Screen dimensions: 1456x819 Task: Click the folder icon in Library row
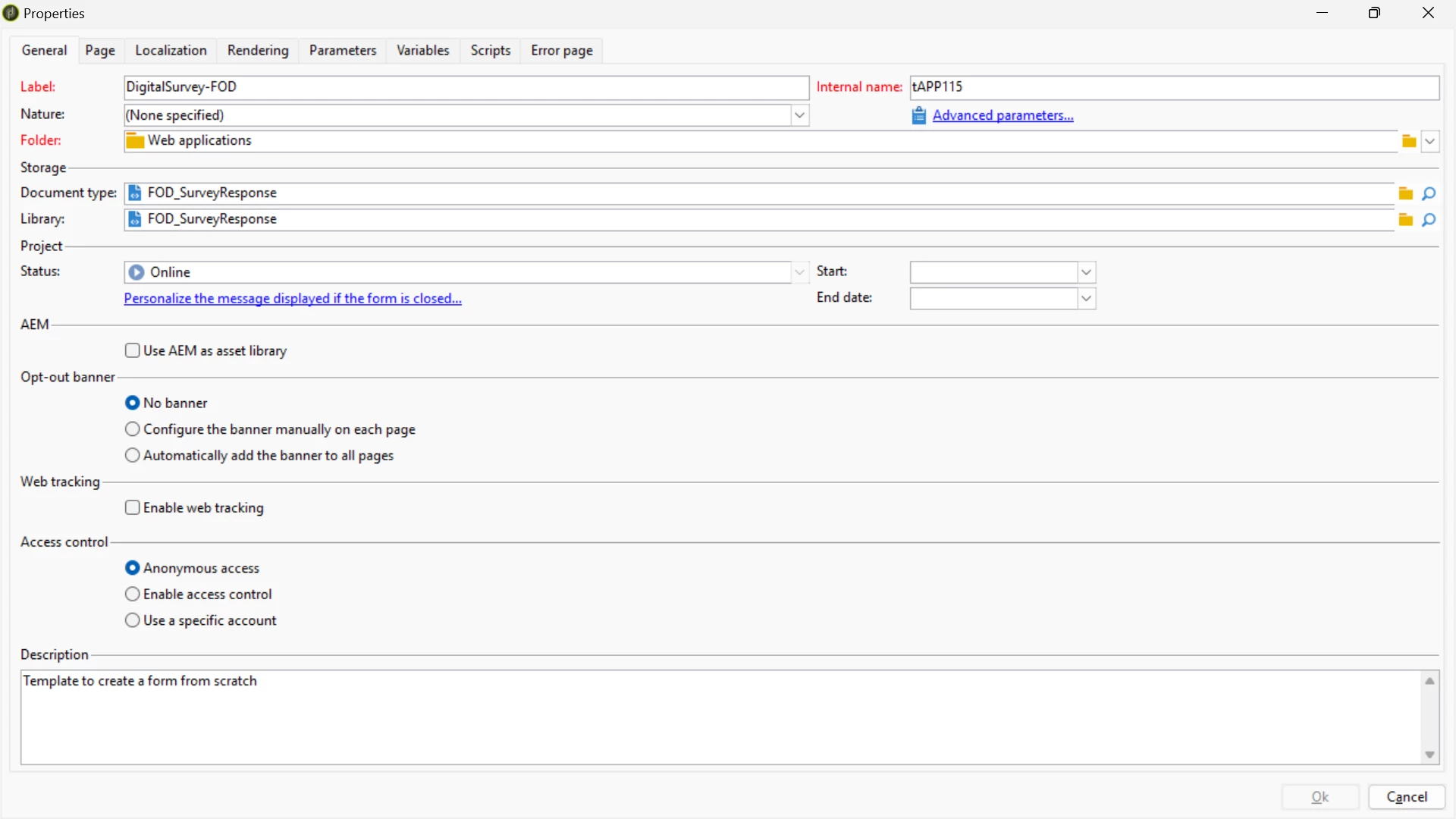1405,220
